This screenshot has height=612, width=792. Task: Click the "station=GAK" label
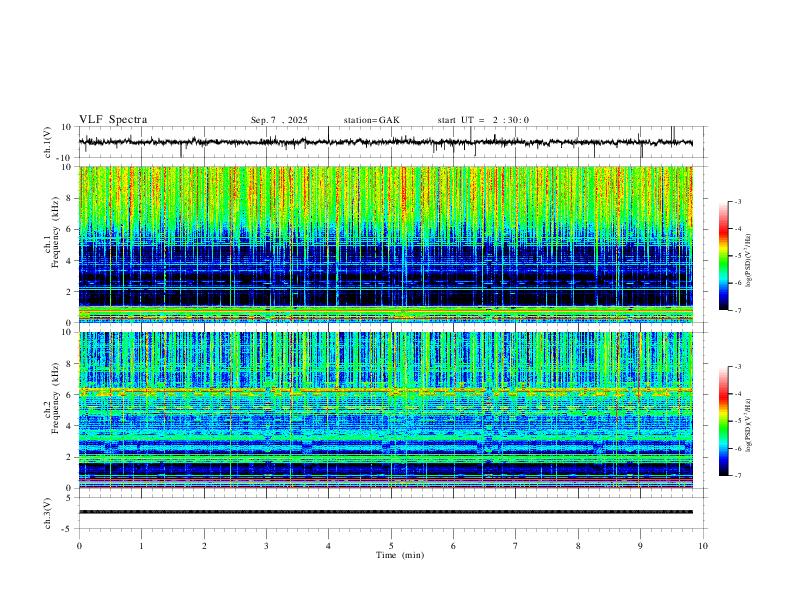tap(371, 120)
